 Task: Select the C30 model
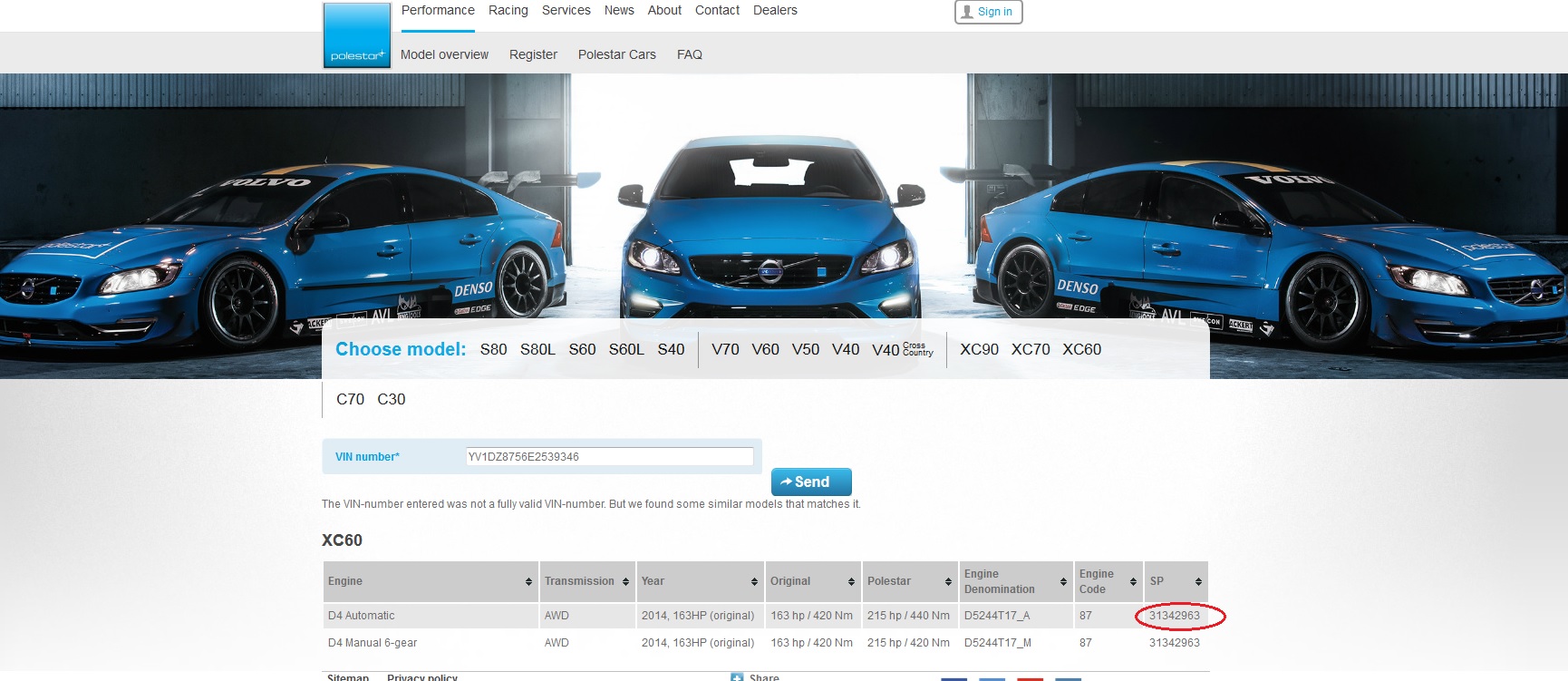coord(391,399)
